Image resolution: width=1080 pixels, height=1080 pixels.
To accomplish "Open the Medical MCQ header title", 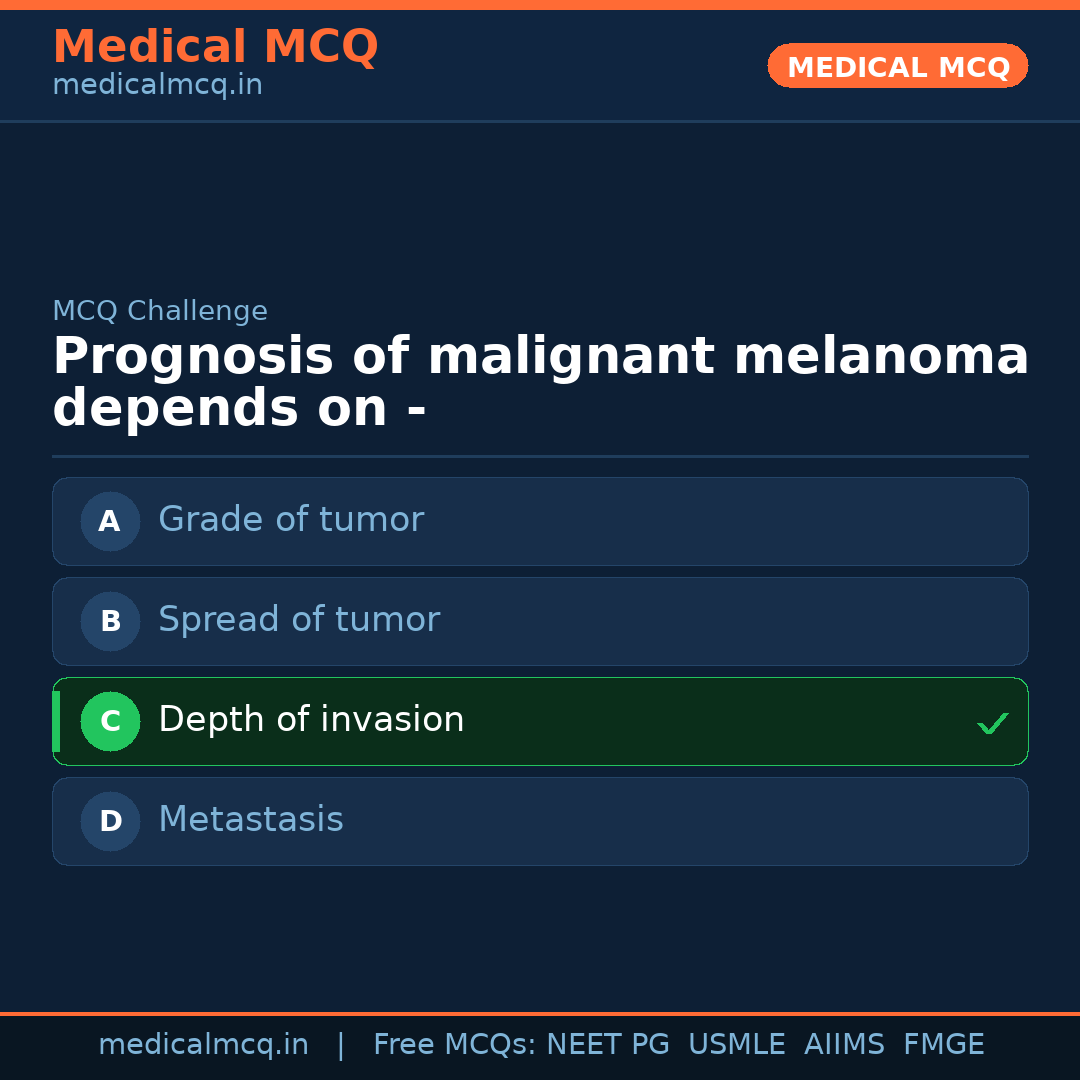I will coord(215,47).
